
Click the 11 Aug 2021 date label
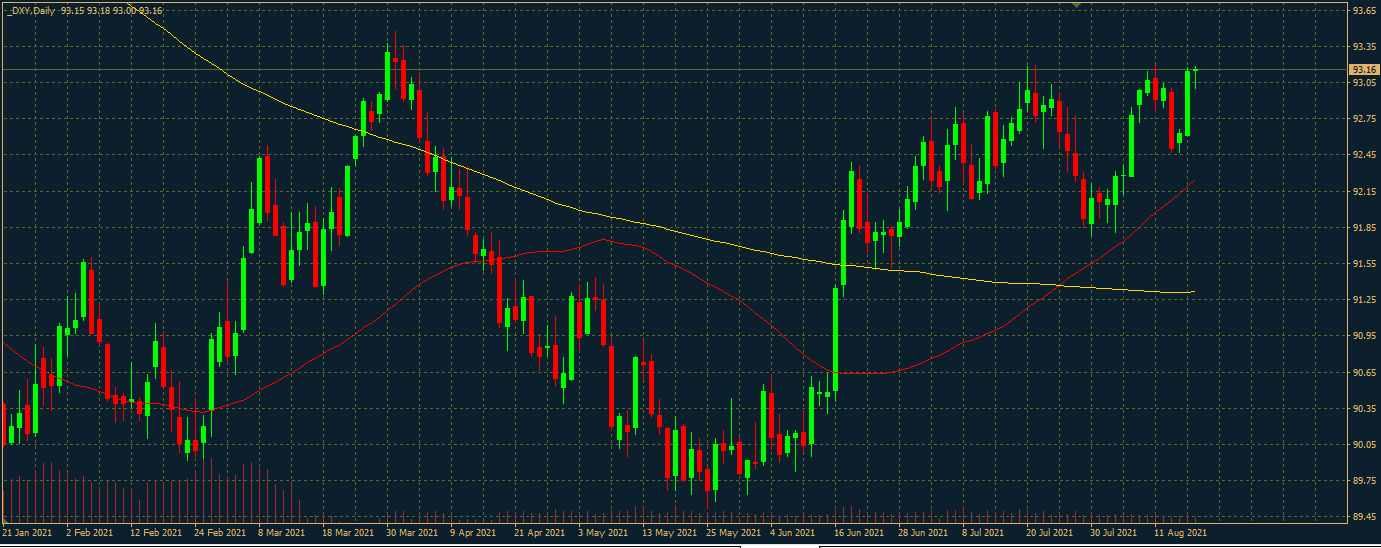pos(1181,534)
